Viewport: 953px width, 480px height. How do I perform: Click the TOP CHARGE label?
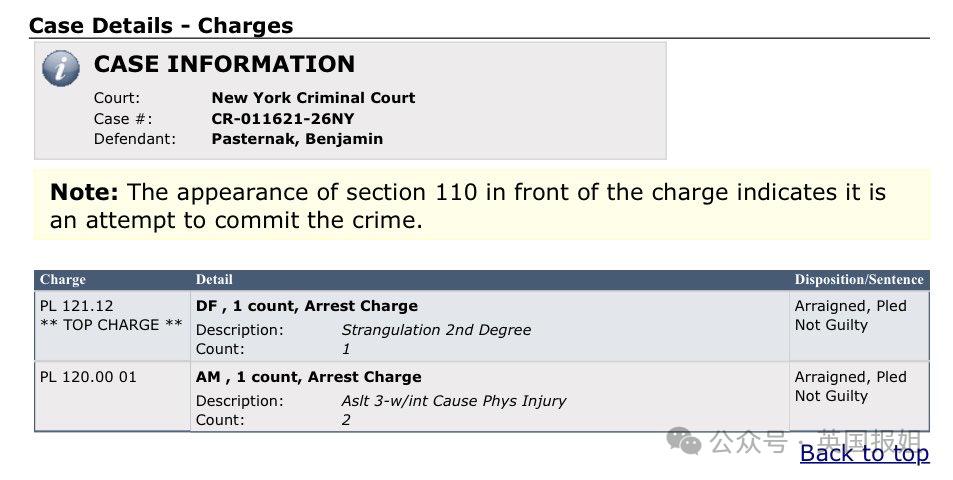(111, 325)
